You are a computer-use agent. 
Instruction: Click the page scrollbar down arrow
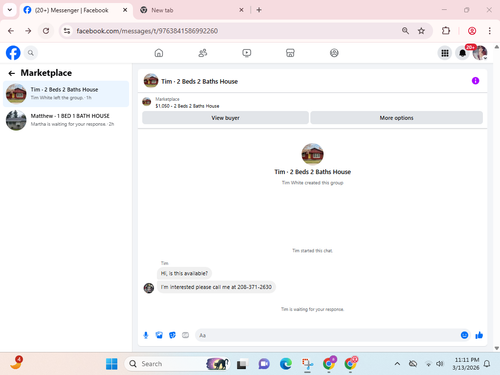point(497,348)
